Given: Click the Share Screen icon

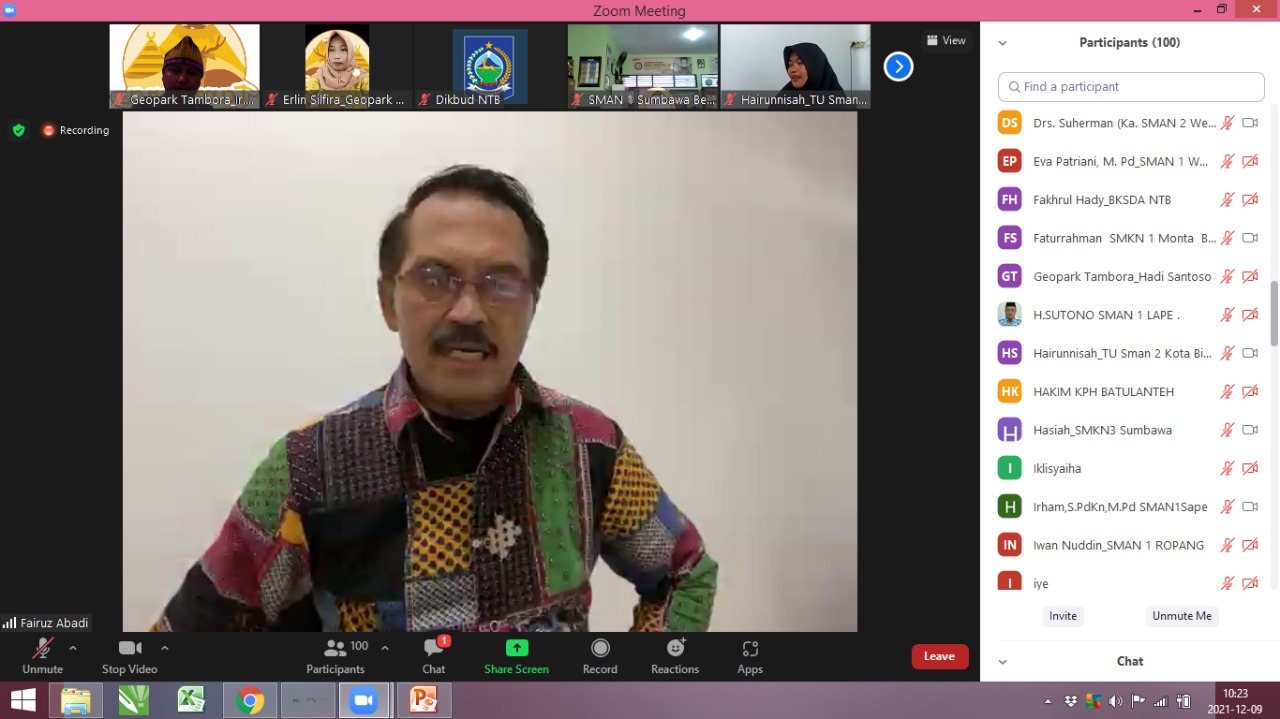Looking at the screenshot, I should [516, 649].
